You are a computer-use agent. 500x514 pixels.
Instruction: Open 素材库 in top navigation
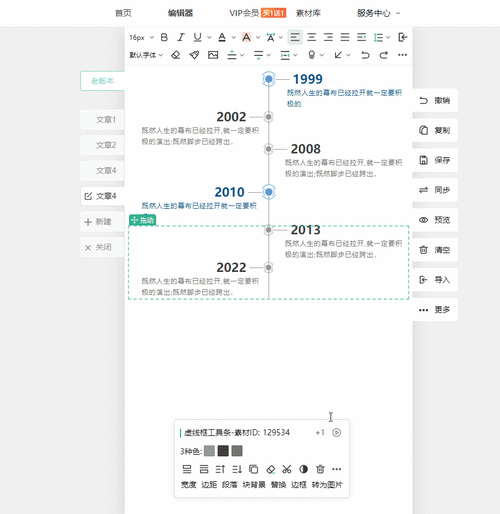point(308,13)
